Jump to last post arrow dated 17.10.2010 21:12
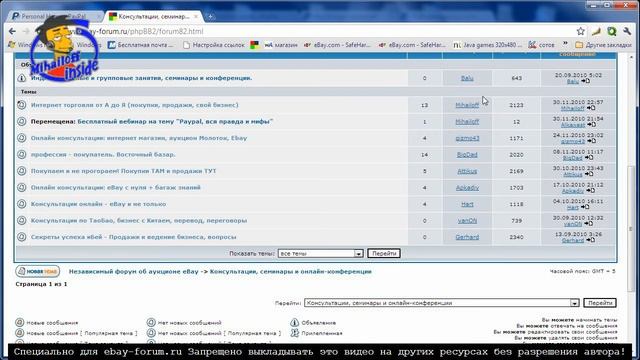 coord(590,191)
